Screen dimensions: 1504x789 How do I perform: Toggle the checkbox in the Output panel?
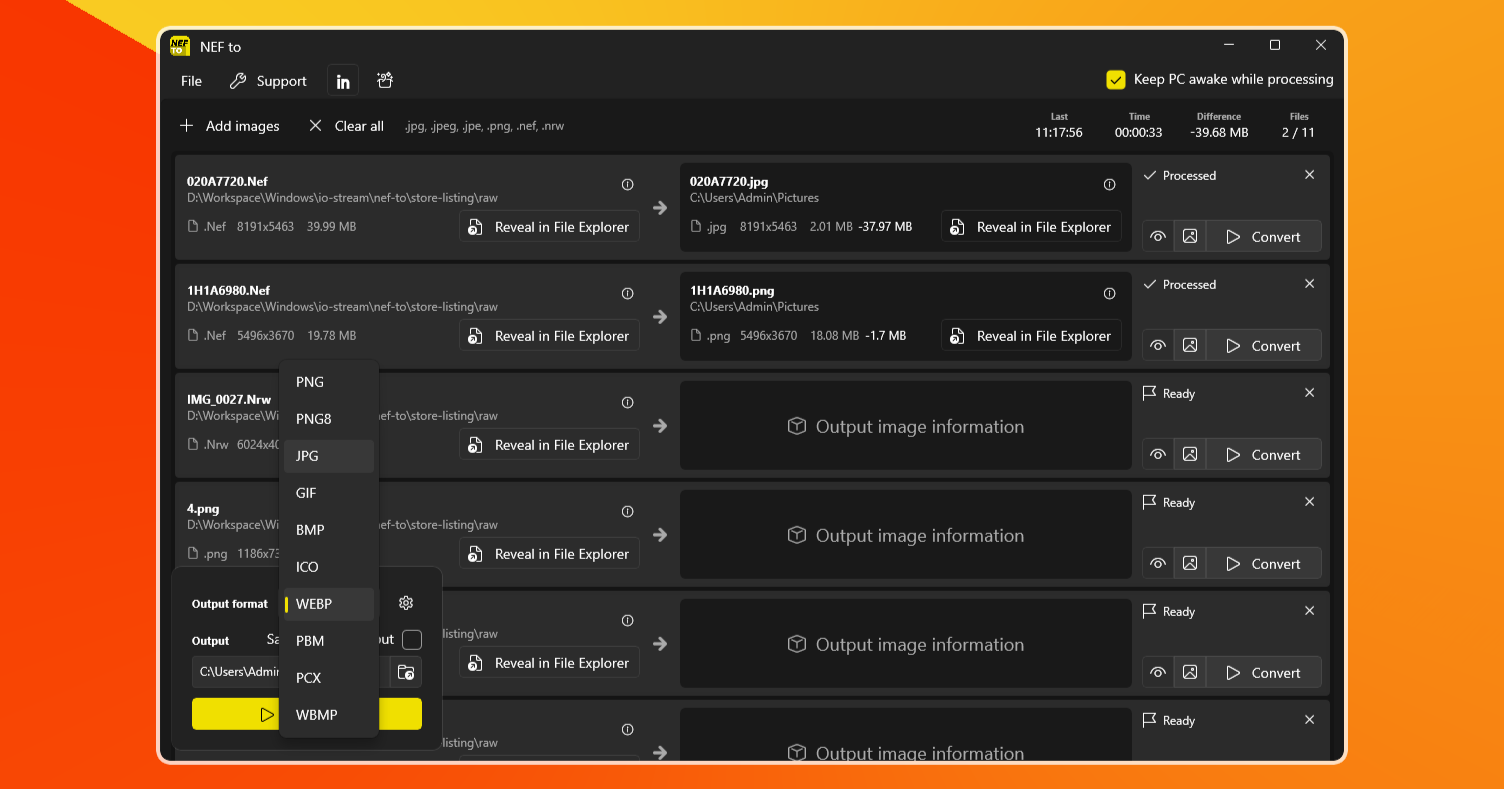click(x=412, y=640)
